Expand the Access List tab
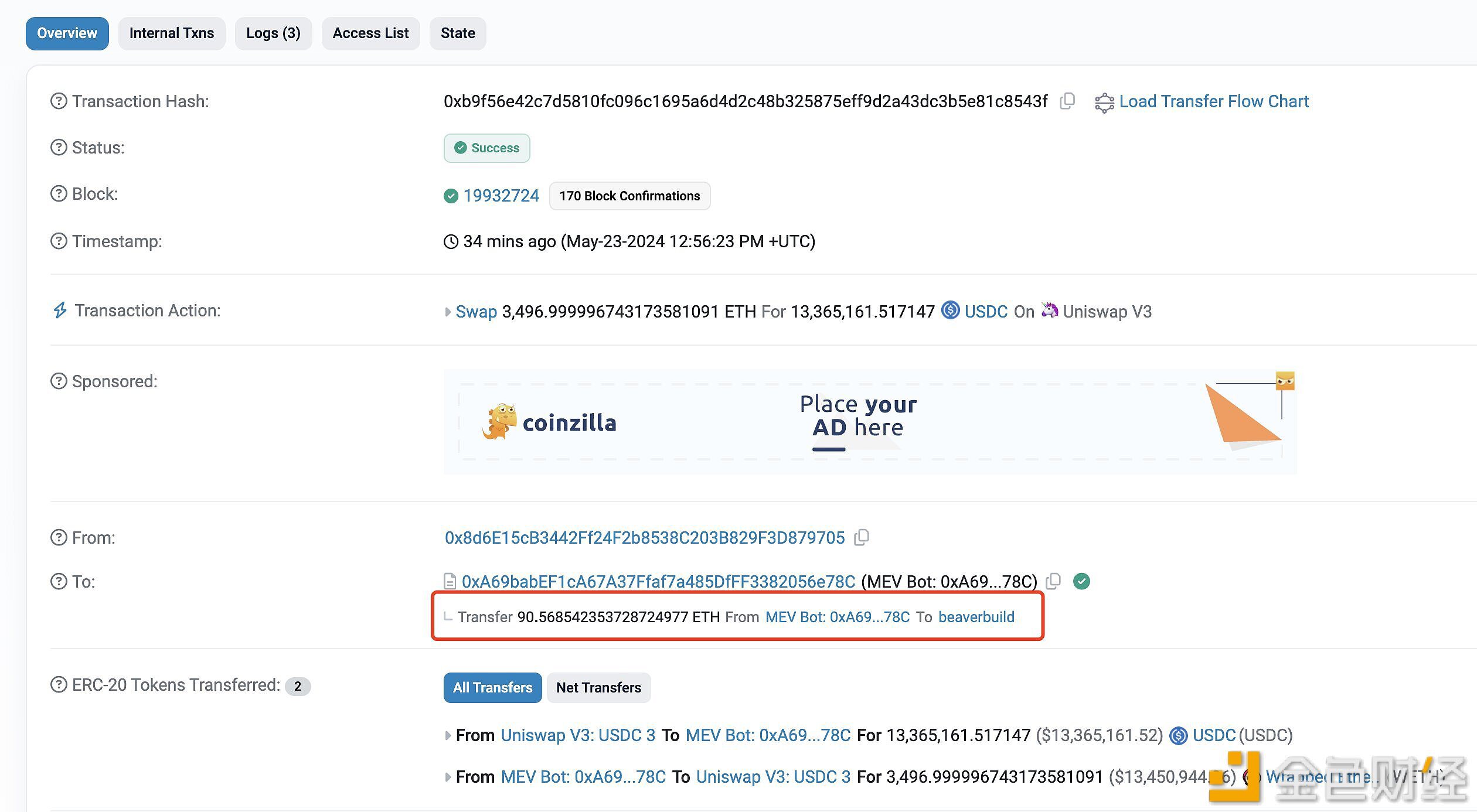The image size is (1477, 812). (x=370, y=32)
